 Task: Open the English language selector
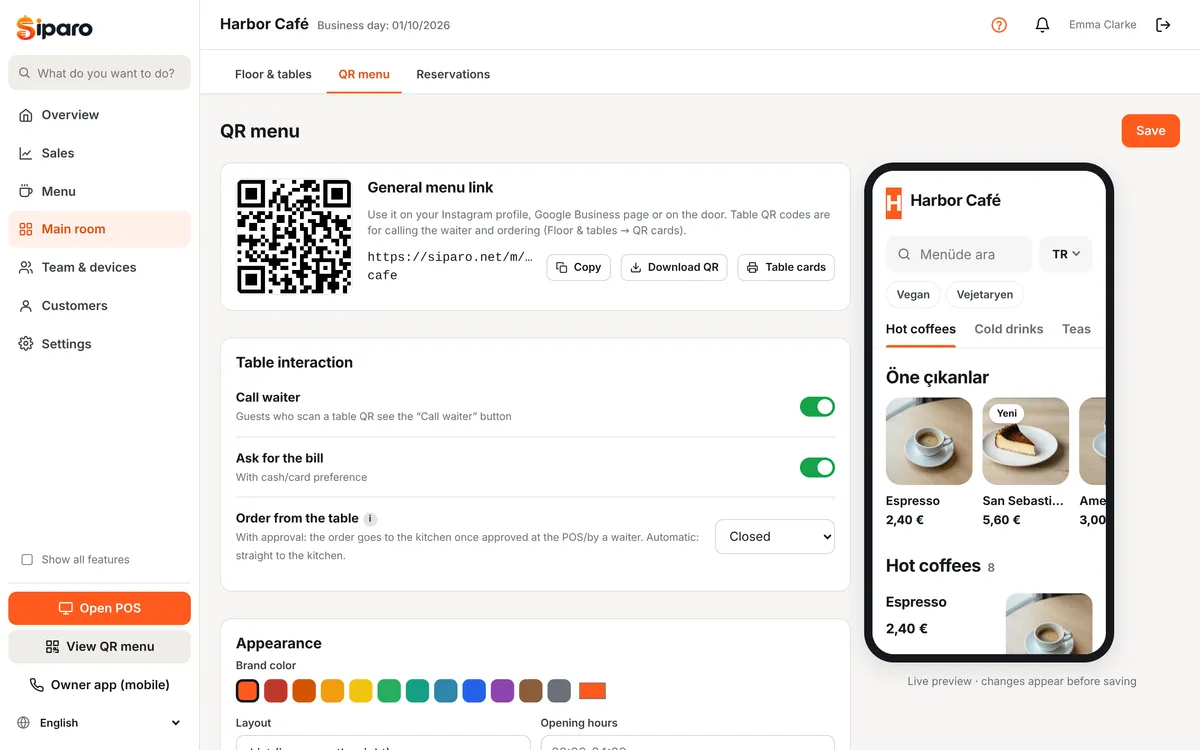coord(99,723)
